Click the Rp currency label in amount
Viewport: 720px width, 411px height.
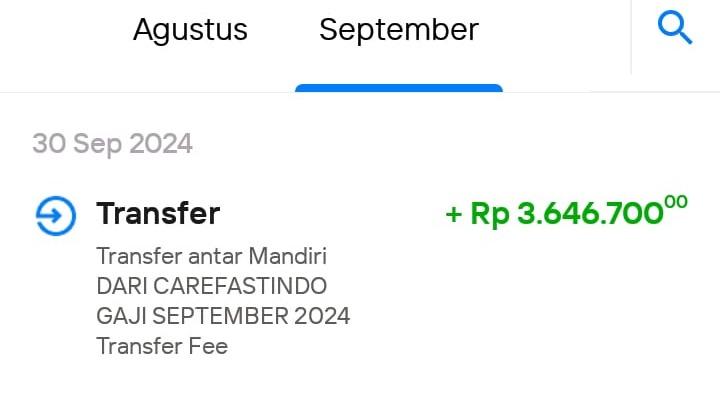pyautogui.click(x=490, y=215)
